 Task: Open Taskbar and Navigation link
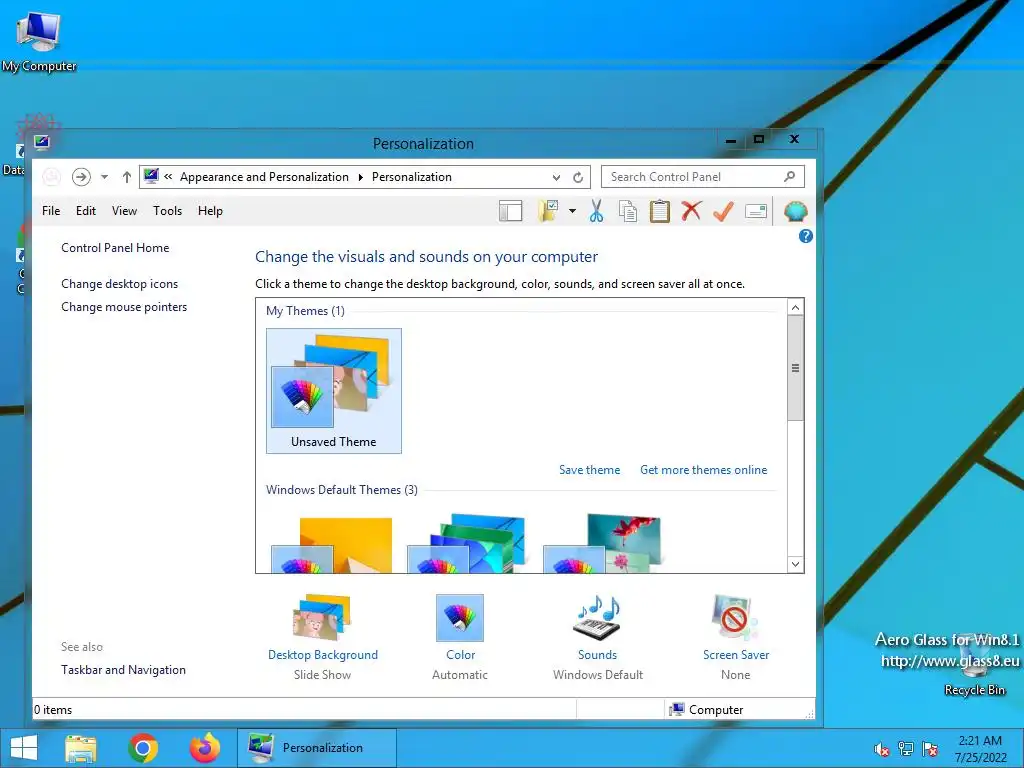(x=123, y=670)
